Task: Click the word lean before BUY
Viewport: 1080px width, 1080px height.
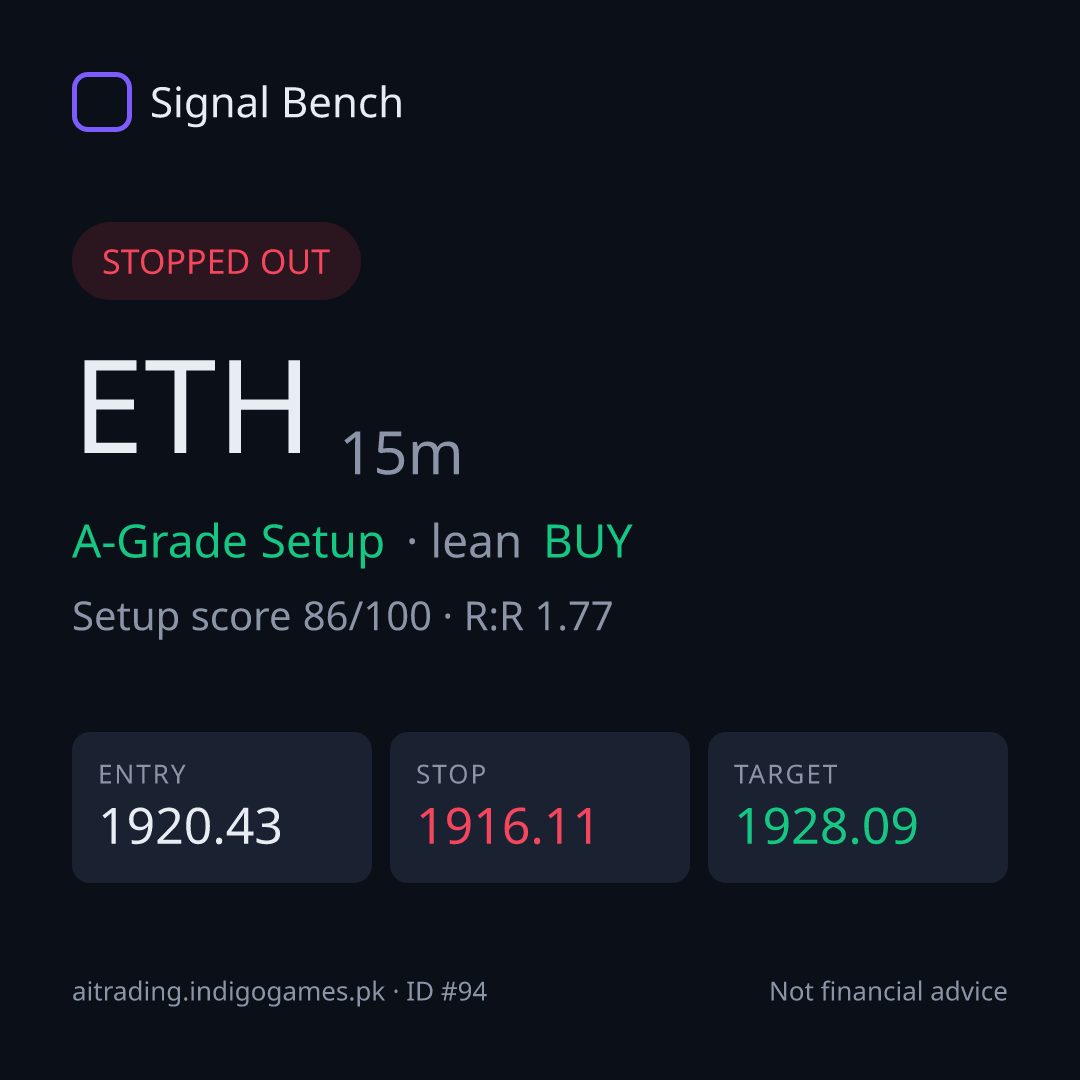Action: pyautogui.click(x=476, y=541)
